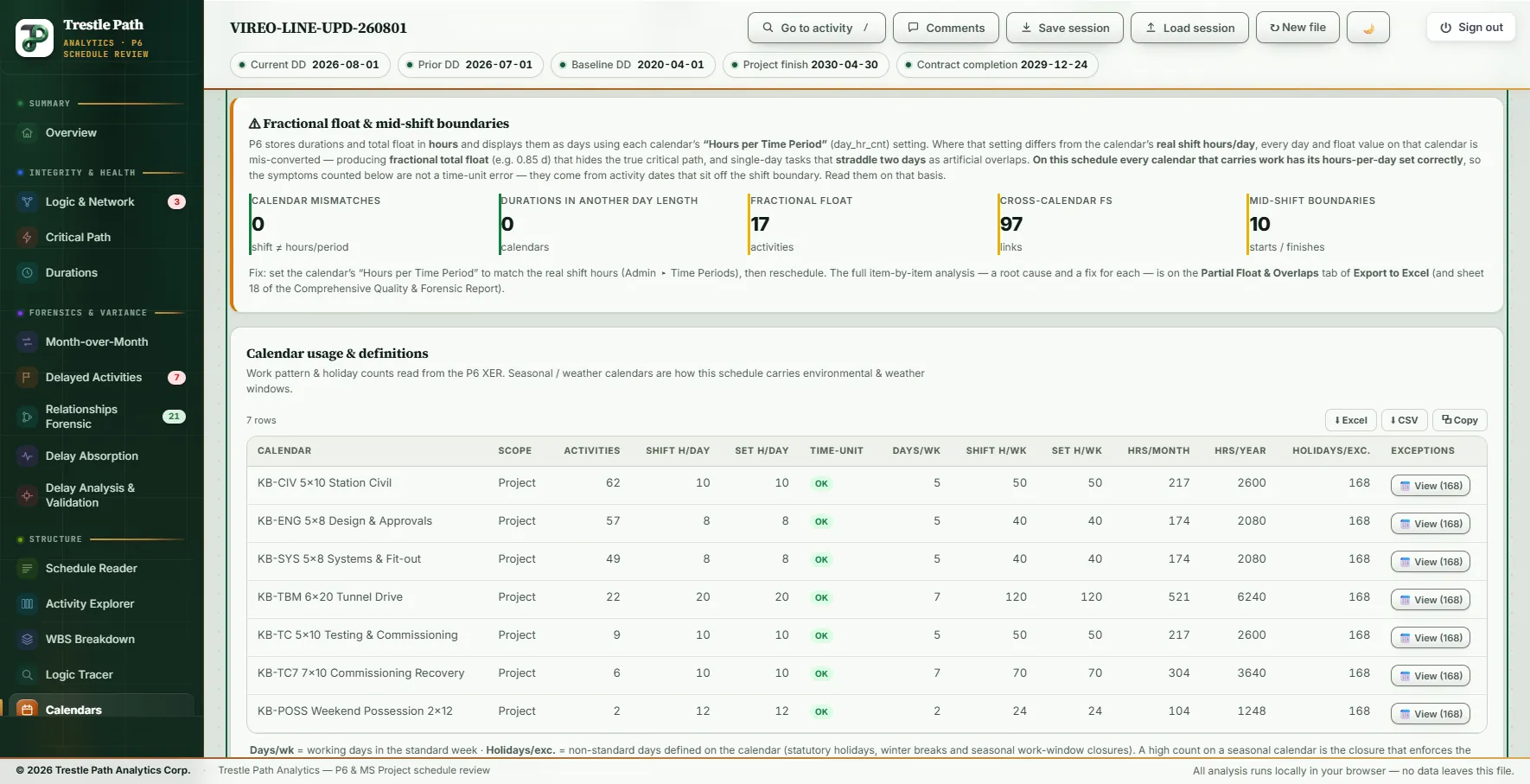Click the Cross-Calendar FS count 97

tap(1011, 225)
